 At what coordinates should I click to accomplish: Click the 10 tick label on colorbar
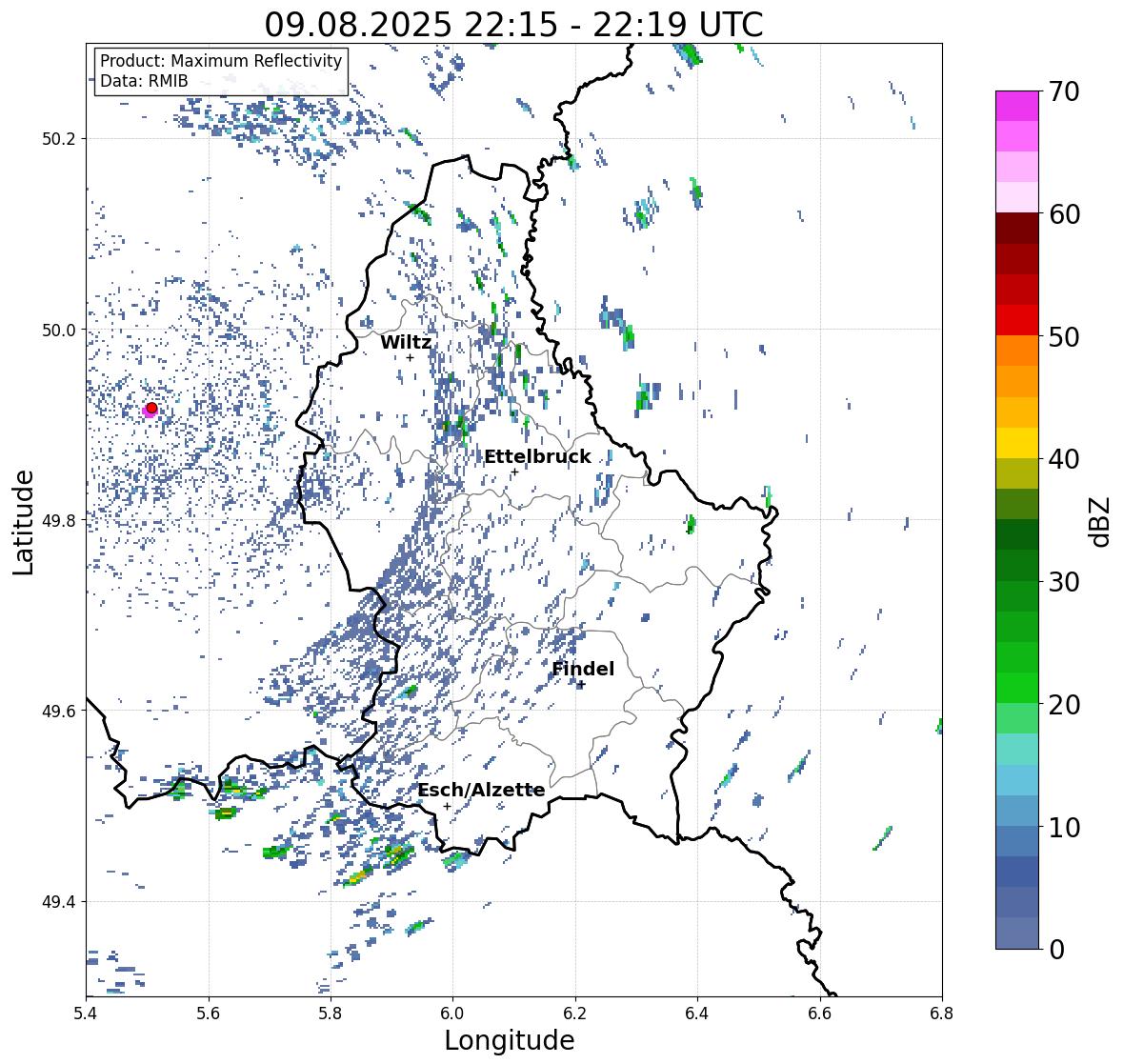coord(1064,827)
